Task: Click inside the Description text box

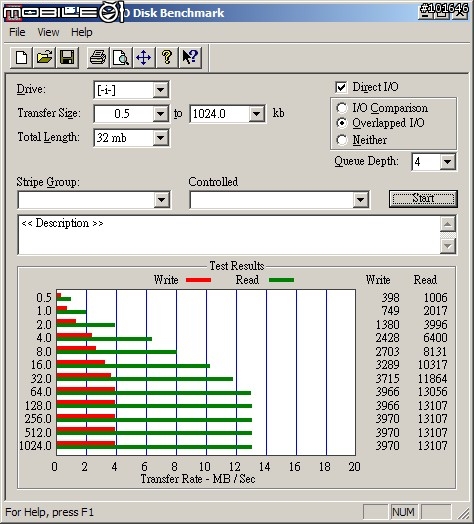Action: coord(229,235)
